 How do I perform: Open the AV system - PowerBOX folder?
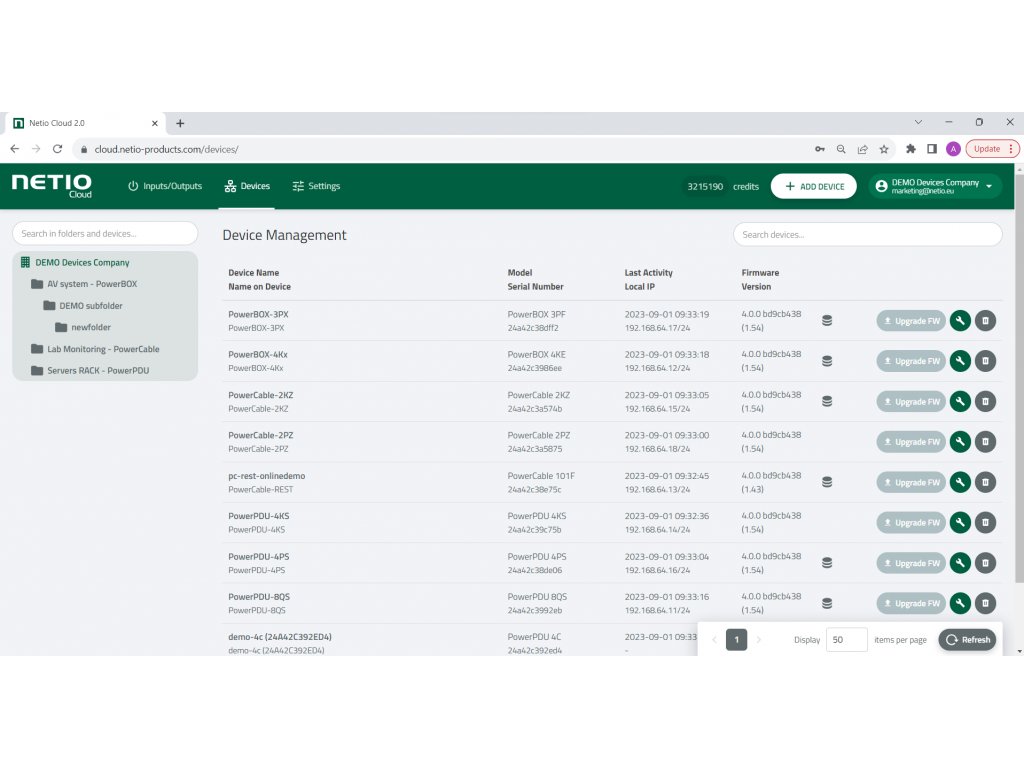click(x=92, y=284)
